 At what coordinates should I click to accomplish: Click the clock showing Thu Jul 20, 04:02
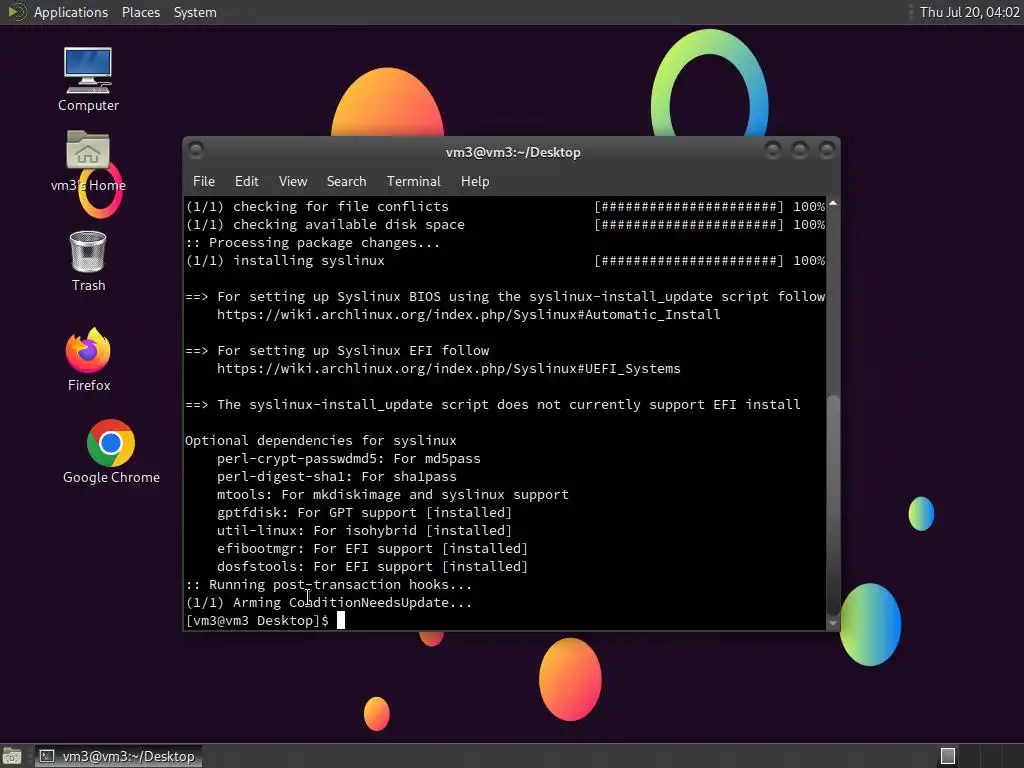coord(970,12)
